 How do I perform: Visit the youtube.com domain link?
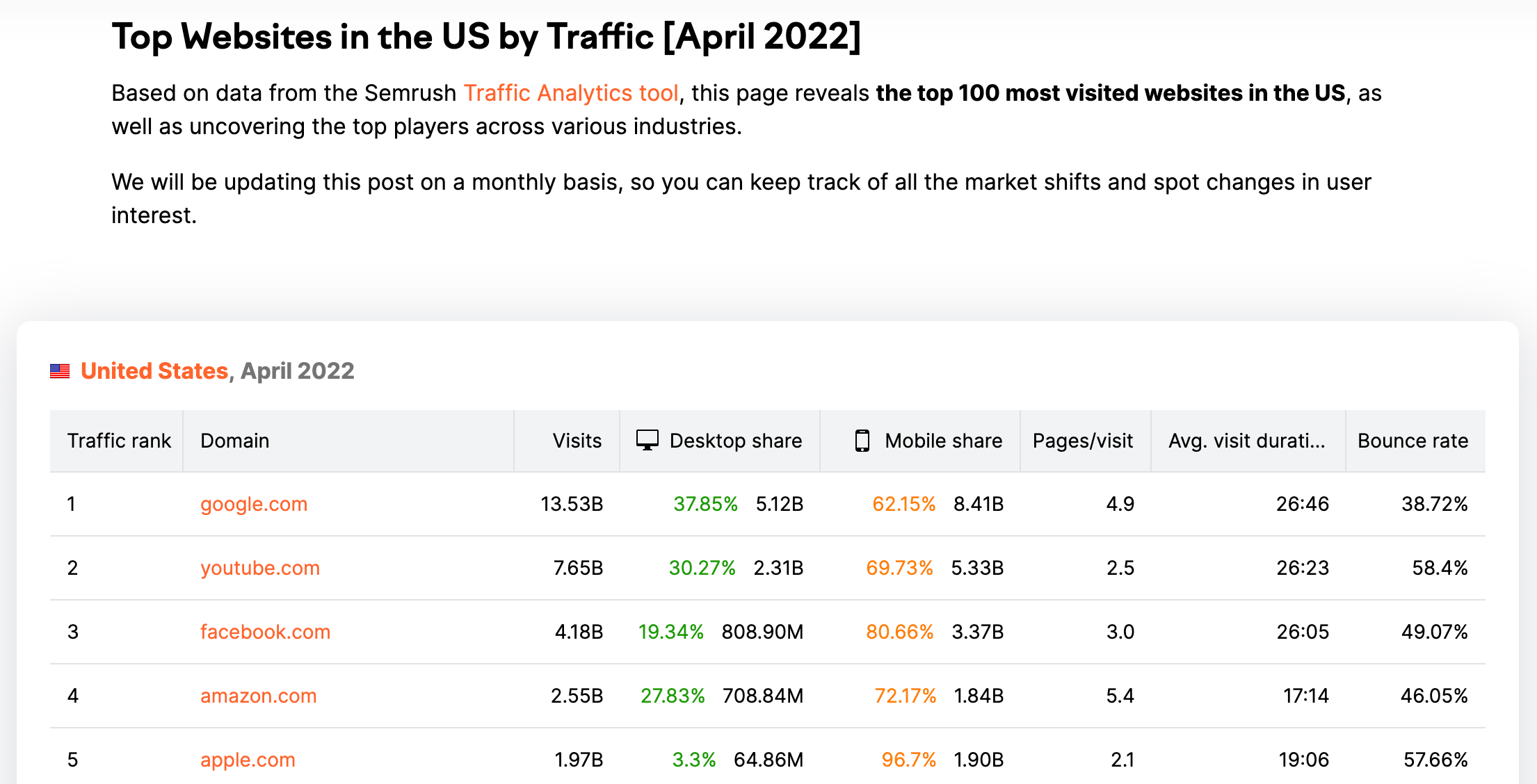point(260,568)
